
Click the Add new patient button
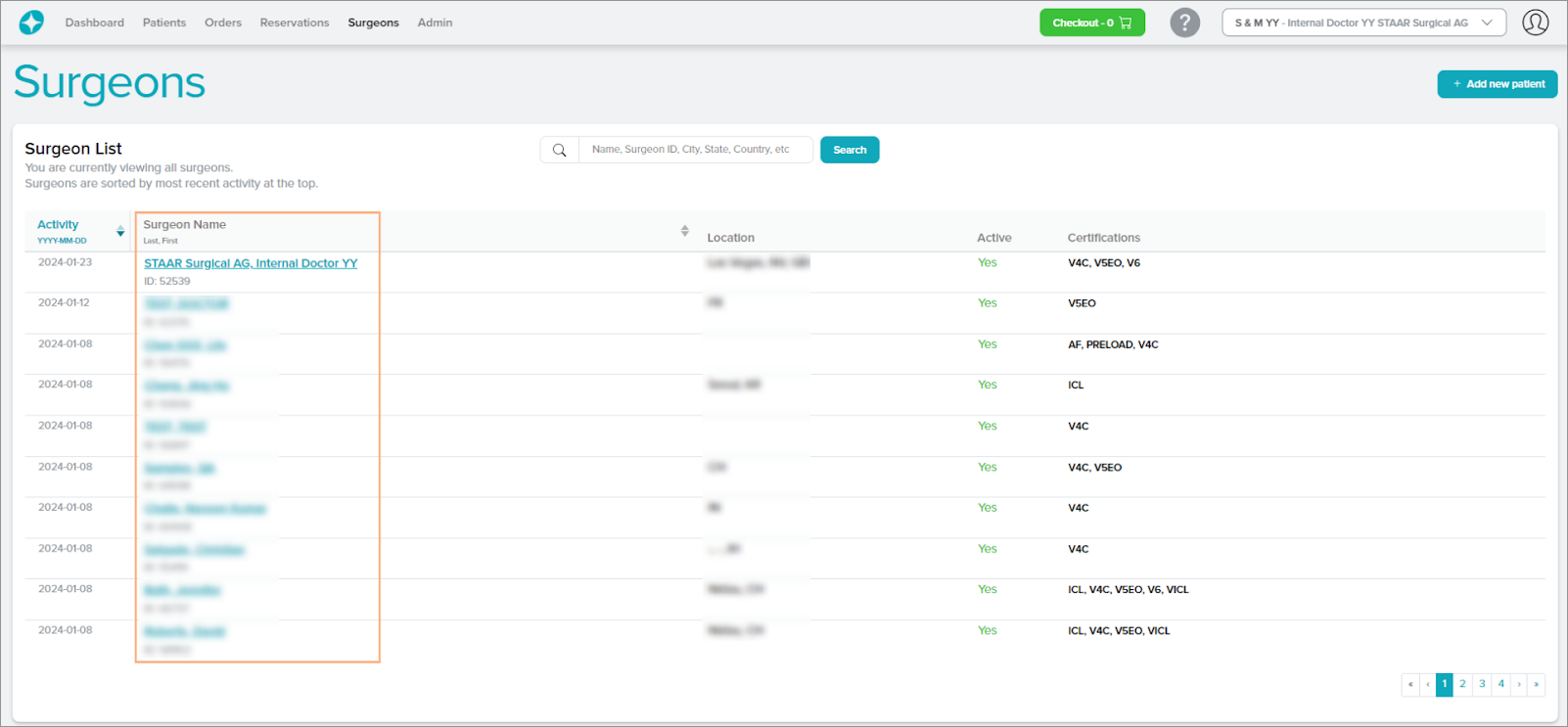pyautogui.click(x=1497, y=84)
